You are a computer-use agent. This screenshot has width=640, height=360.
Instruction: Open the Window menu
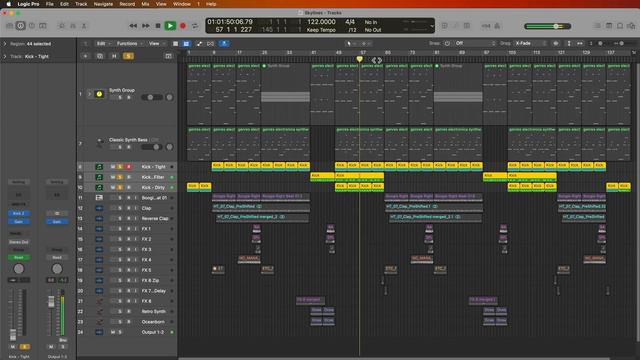pos(182,4)
